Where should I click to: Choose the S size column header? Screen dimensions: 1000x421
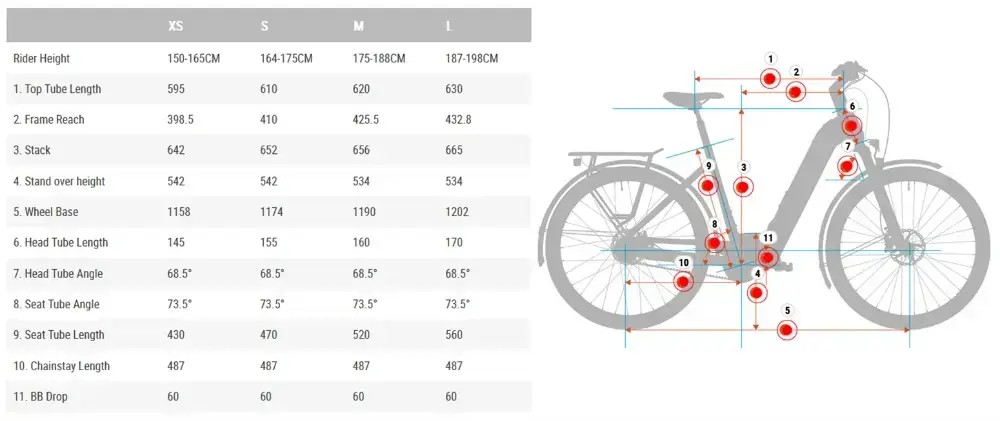point(264,26)
